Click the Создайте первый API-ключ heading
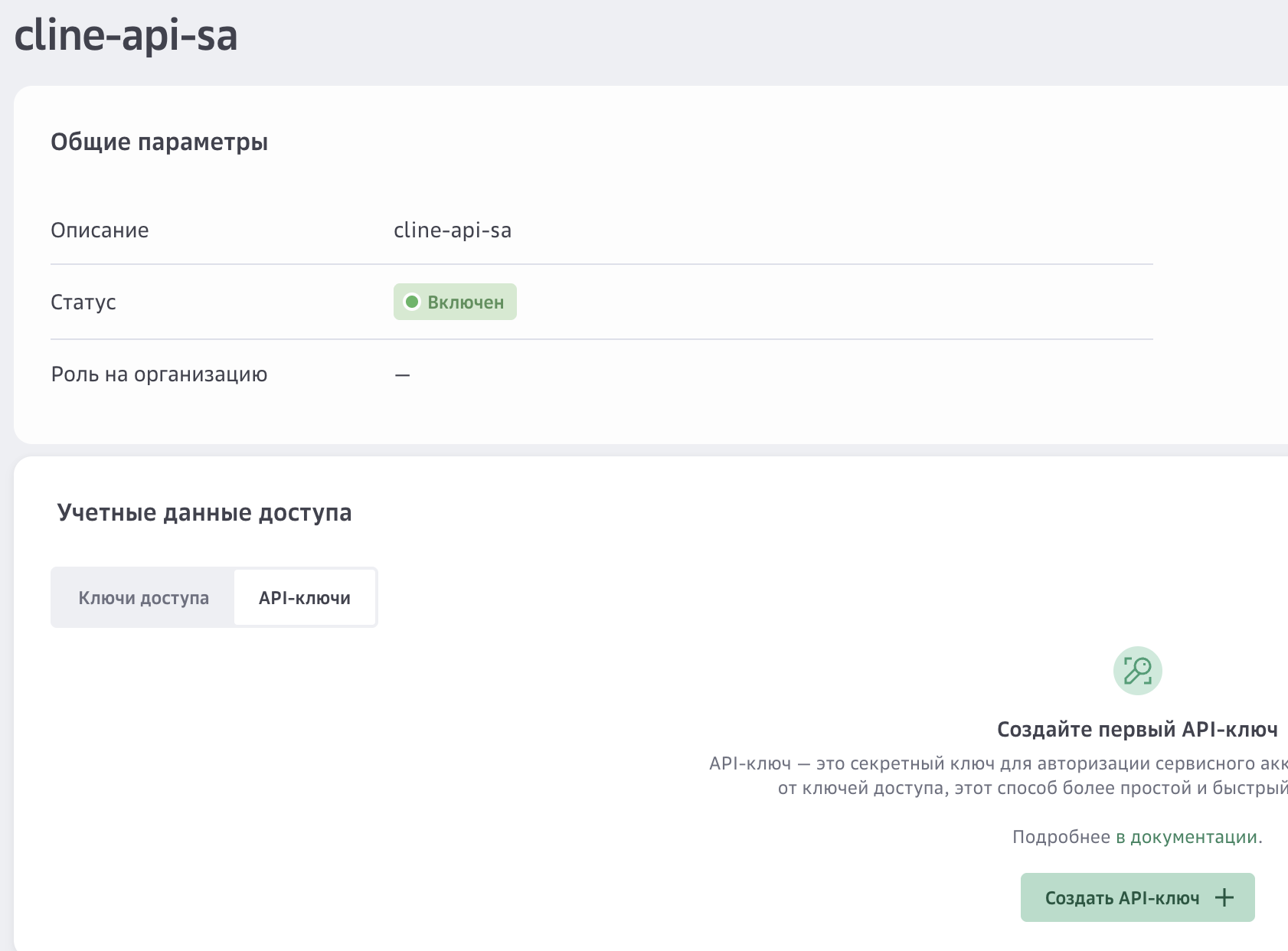This screenshot has width=1288, height=951. [1137, 730]
